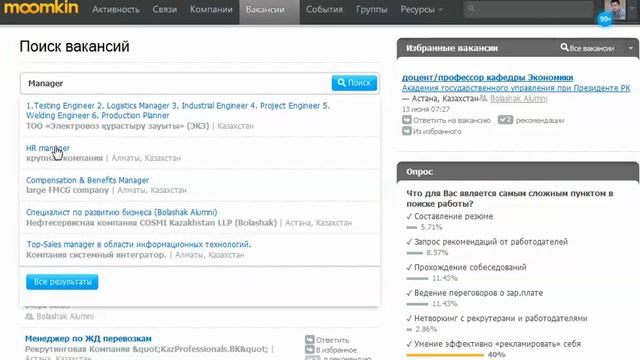Select poll option Составление резюме
This screenshot has height=360, width=640.
click(450, 216)
